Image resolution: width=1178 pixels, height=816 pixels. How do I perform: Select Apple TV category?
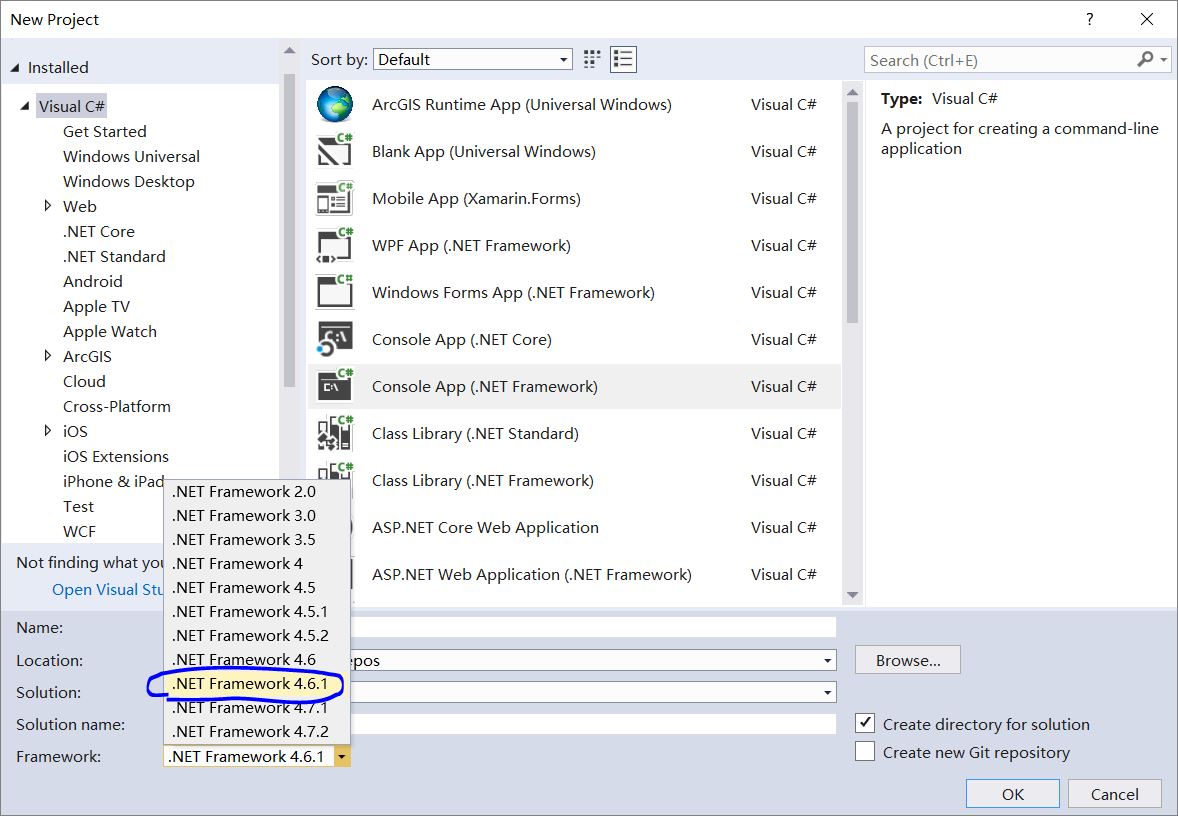(x=96, y=307)
